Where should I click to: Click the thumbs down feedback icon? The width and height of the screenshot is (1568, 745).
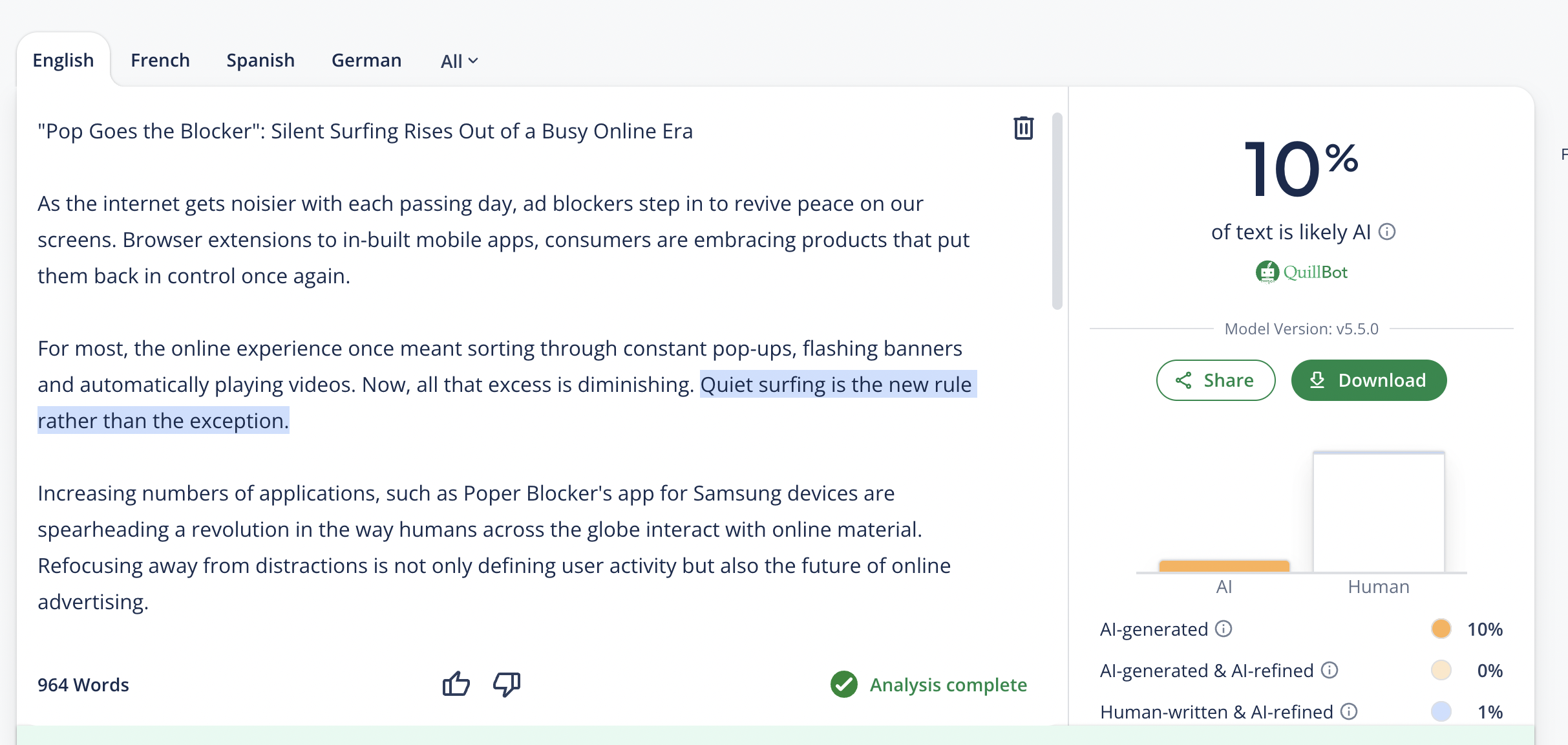click(x=507, y=684)
